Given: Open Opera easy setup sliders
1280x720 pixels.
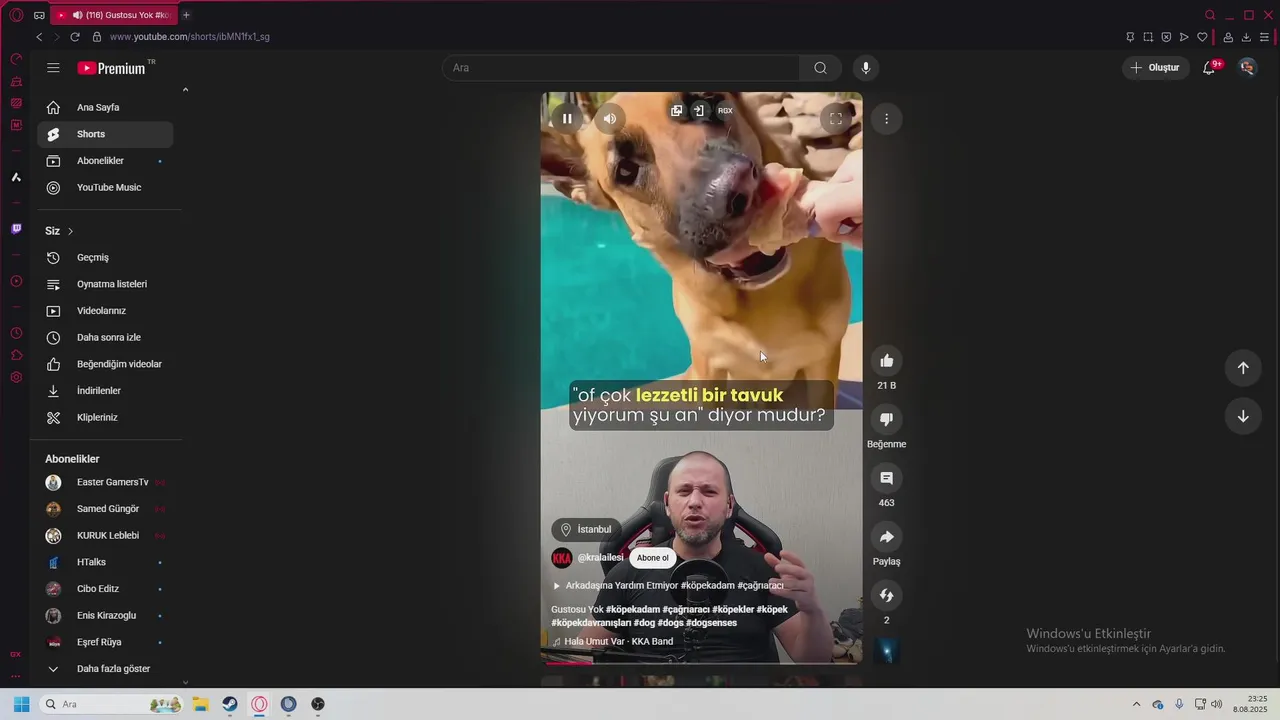Looking at the screenshot, I should 1264,37.
